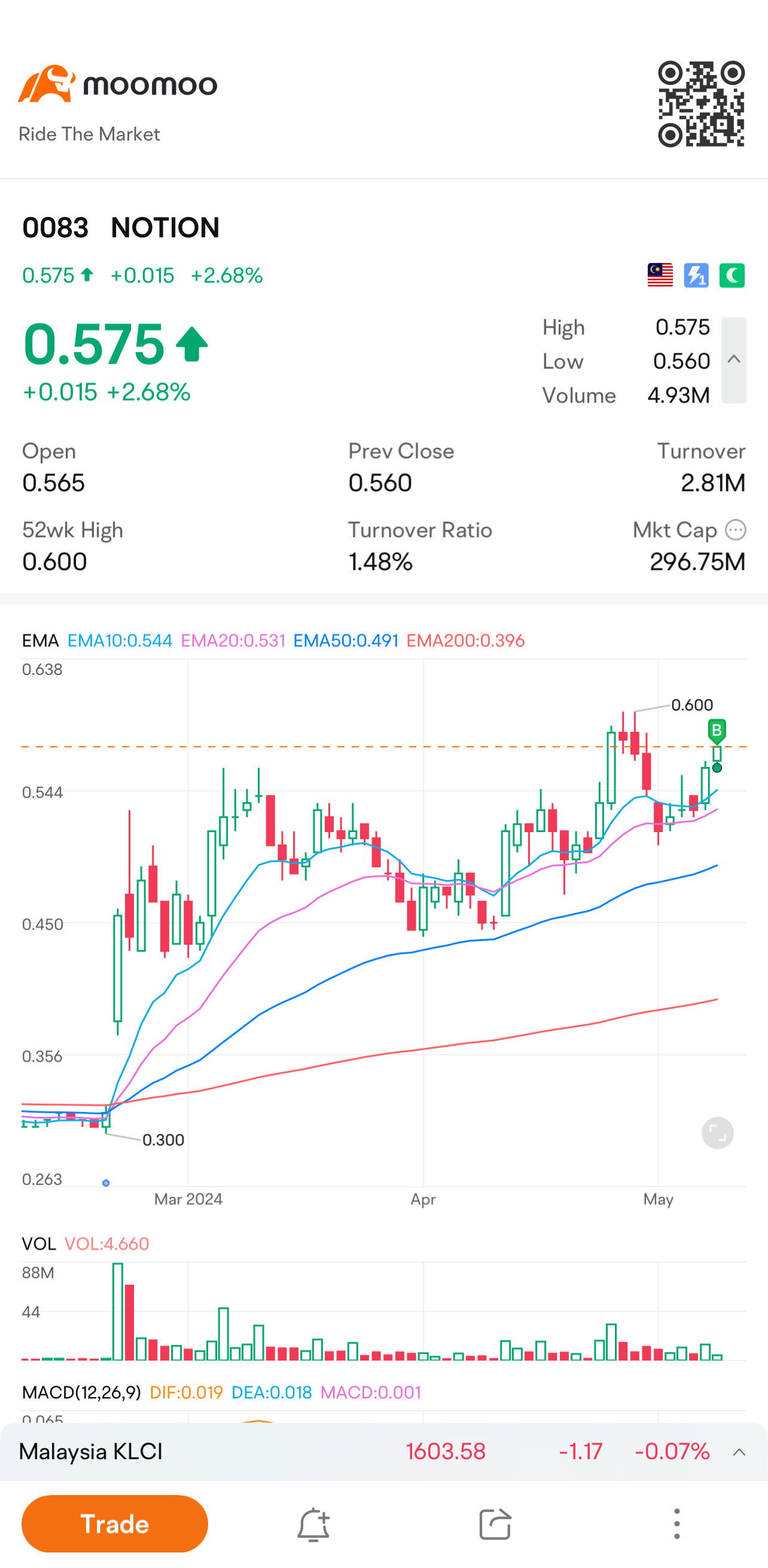Screen dimensions: 768x1568
Task: Expand chart to fullscreen
Action: (x=717, y=1133)
